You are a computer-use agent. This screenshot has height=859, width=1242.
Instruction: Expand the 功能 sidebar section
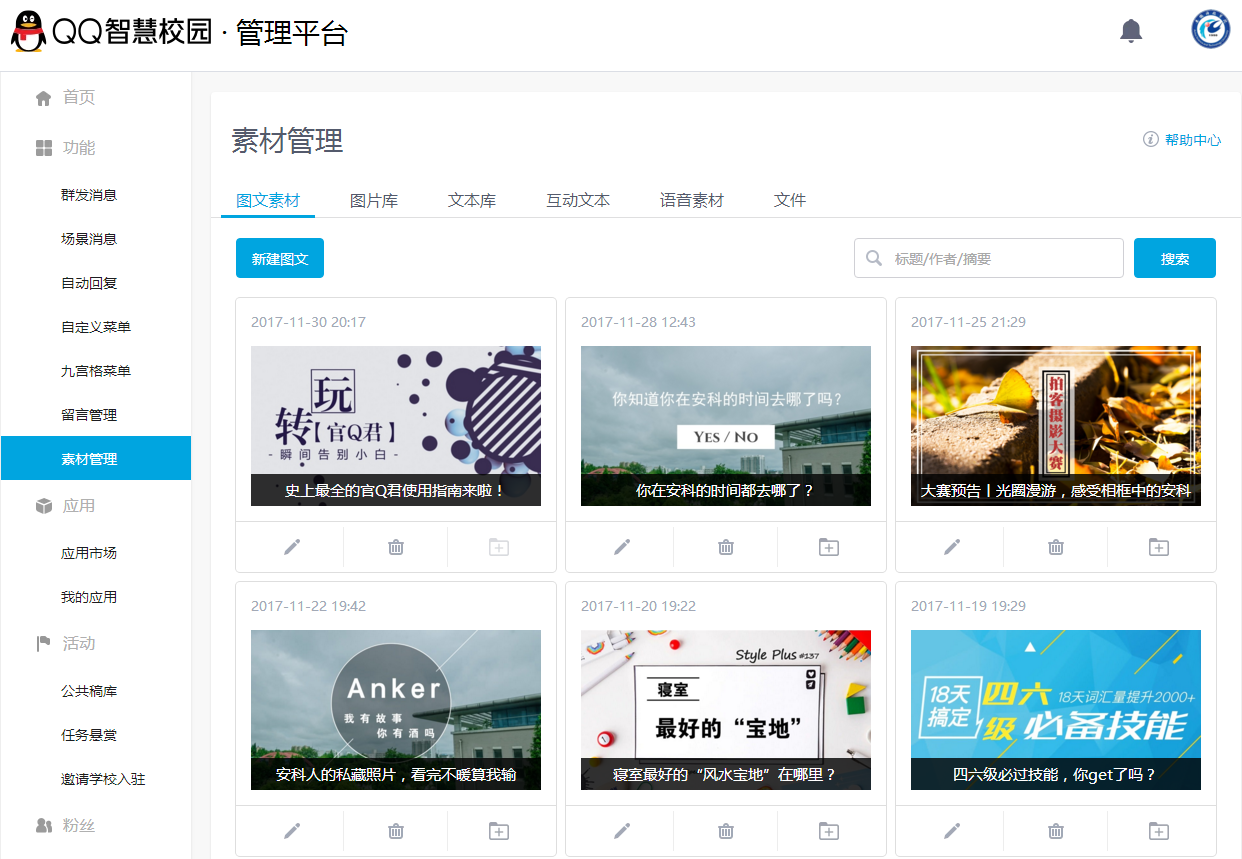tap(78, 148)
